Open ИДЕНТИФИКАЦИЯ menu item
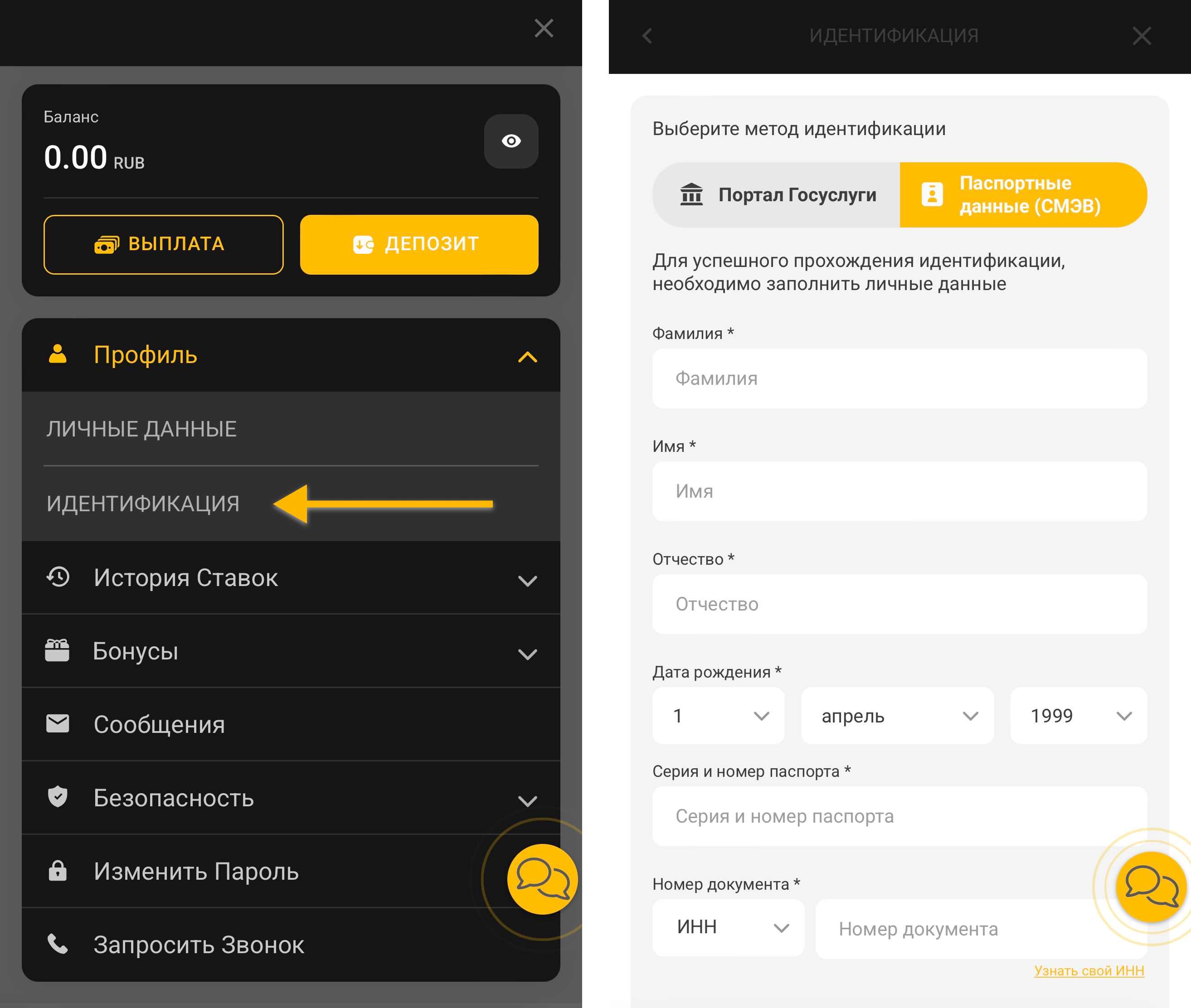Screen dimensions: 1191x1008 pos(143,504)
